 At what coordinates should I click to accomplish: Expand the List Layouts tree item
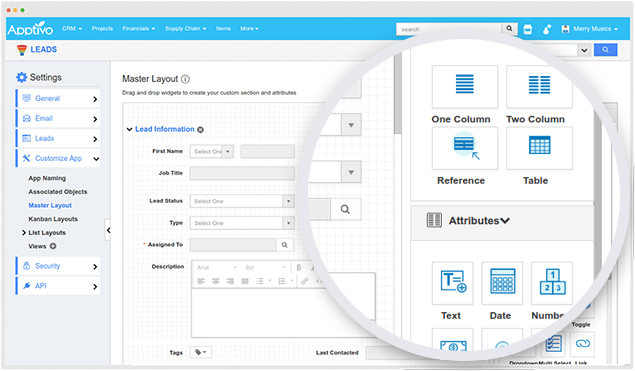coord(24,232)
